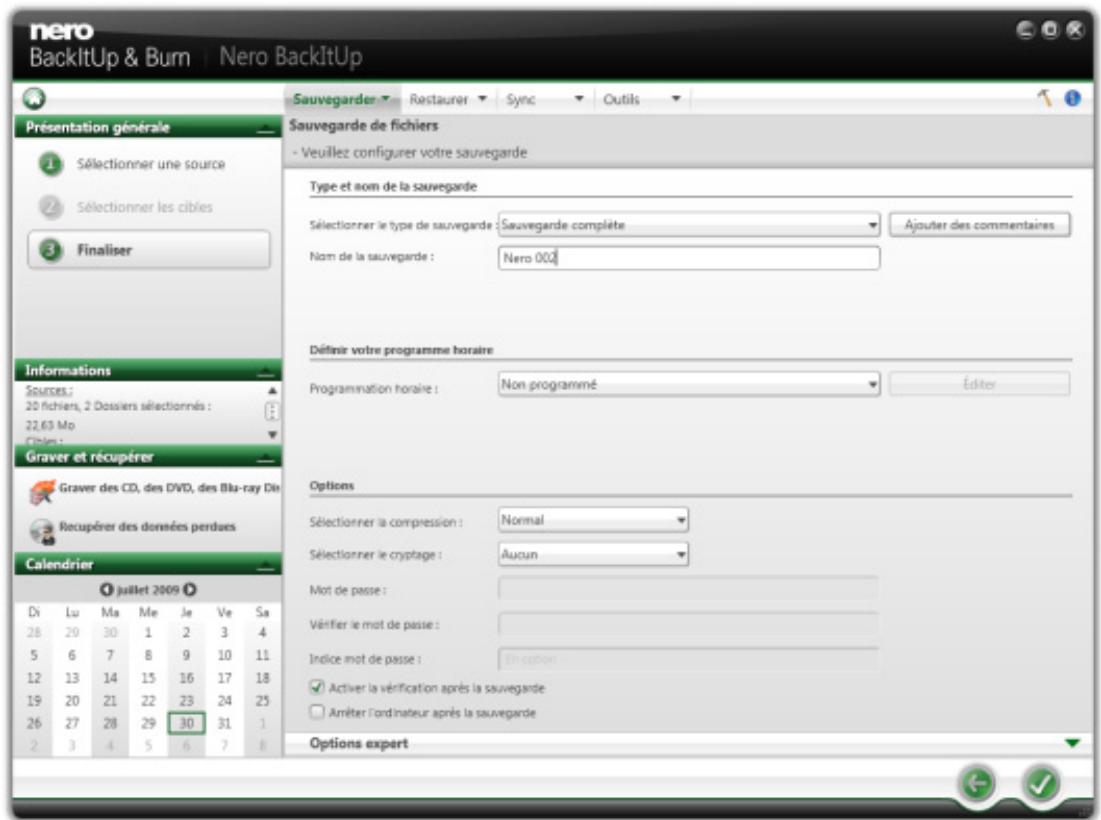This screenshot has height=820, width=1101.
Task: Click the Vérifier le mot de passe field
Action: click(689, 623)
